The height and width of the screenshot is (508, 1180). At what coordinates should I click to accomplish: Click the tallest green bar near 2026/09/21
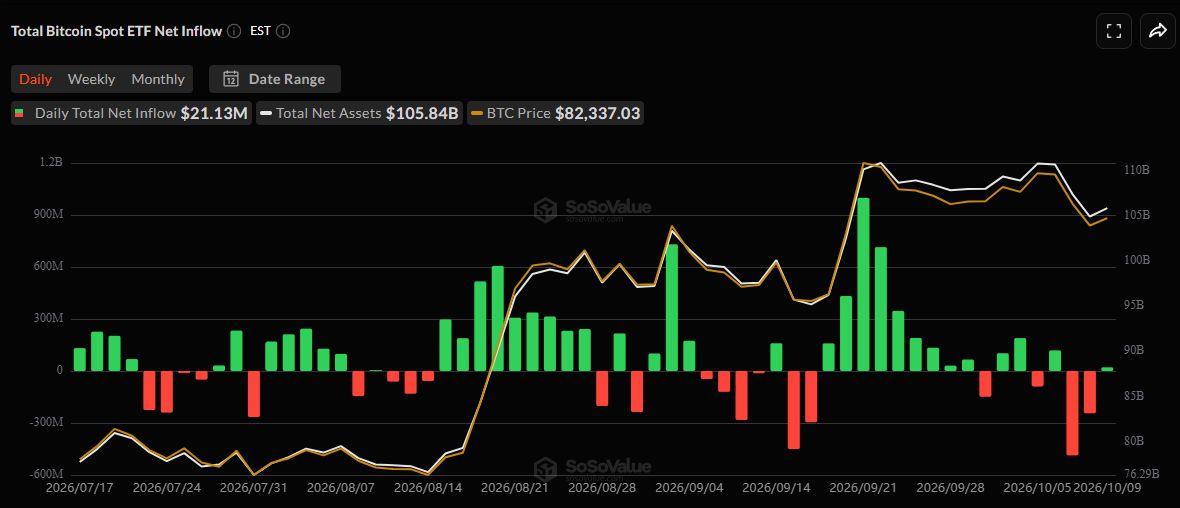click(863, 284)
